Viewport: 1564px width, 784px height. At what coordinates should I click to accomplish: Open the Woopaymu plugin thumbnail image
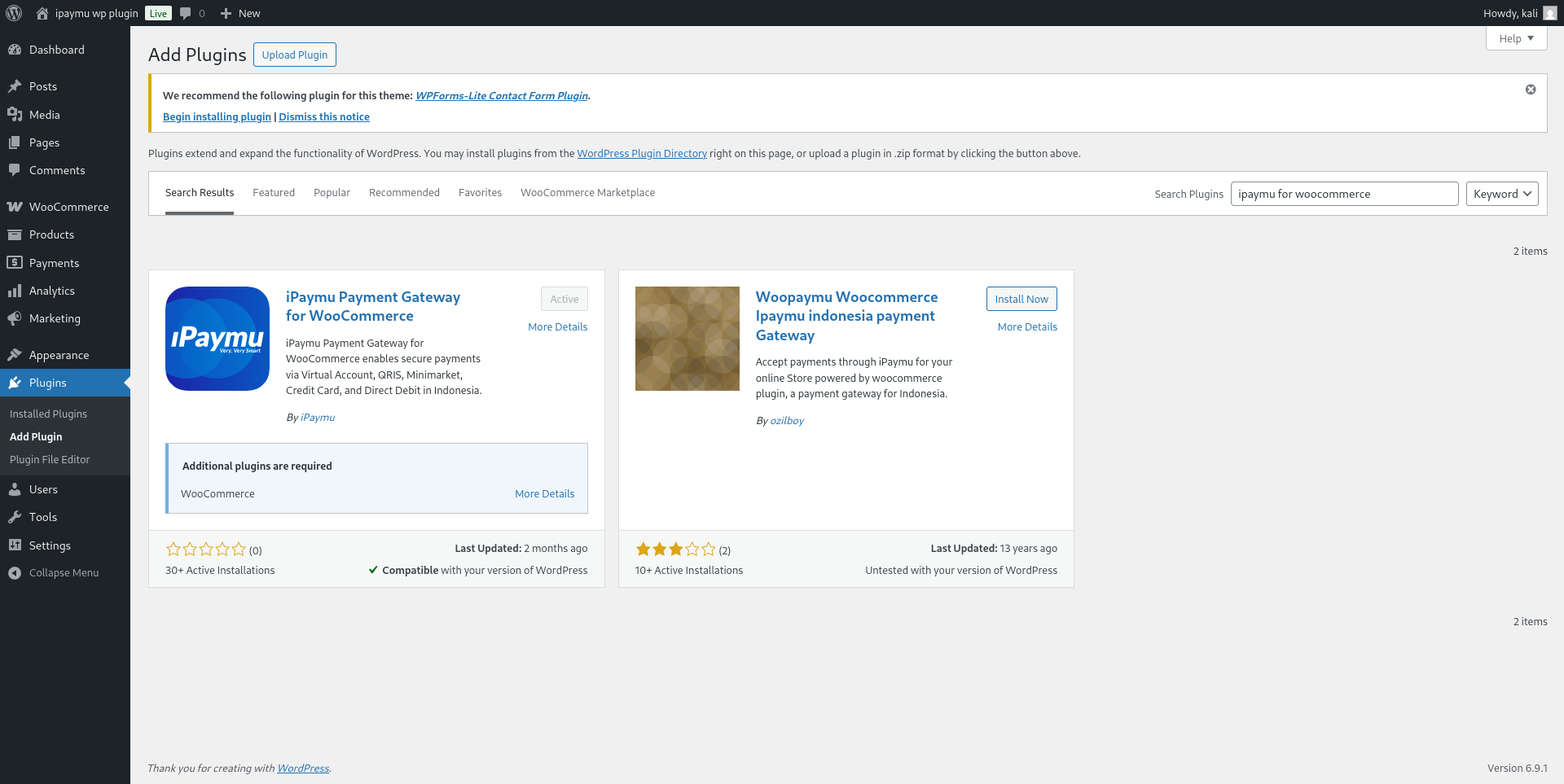tap(688, 339)
